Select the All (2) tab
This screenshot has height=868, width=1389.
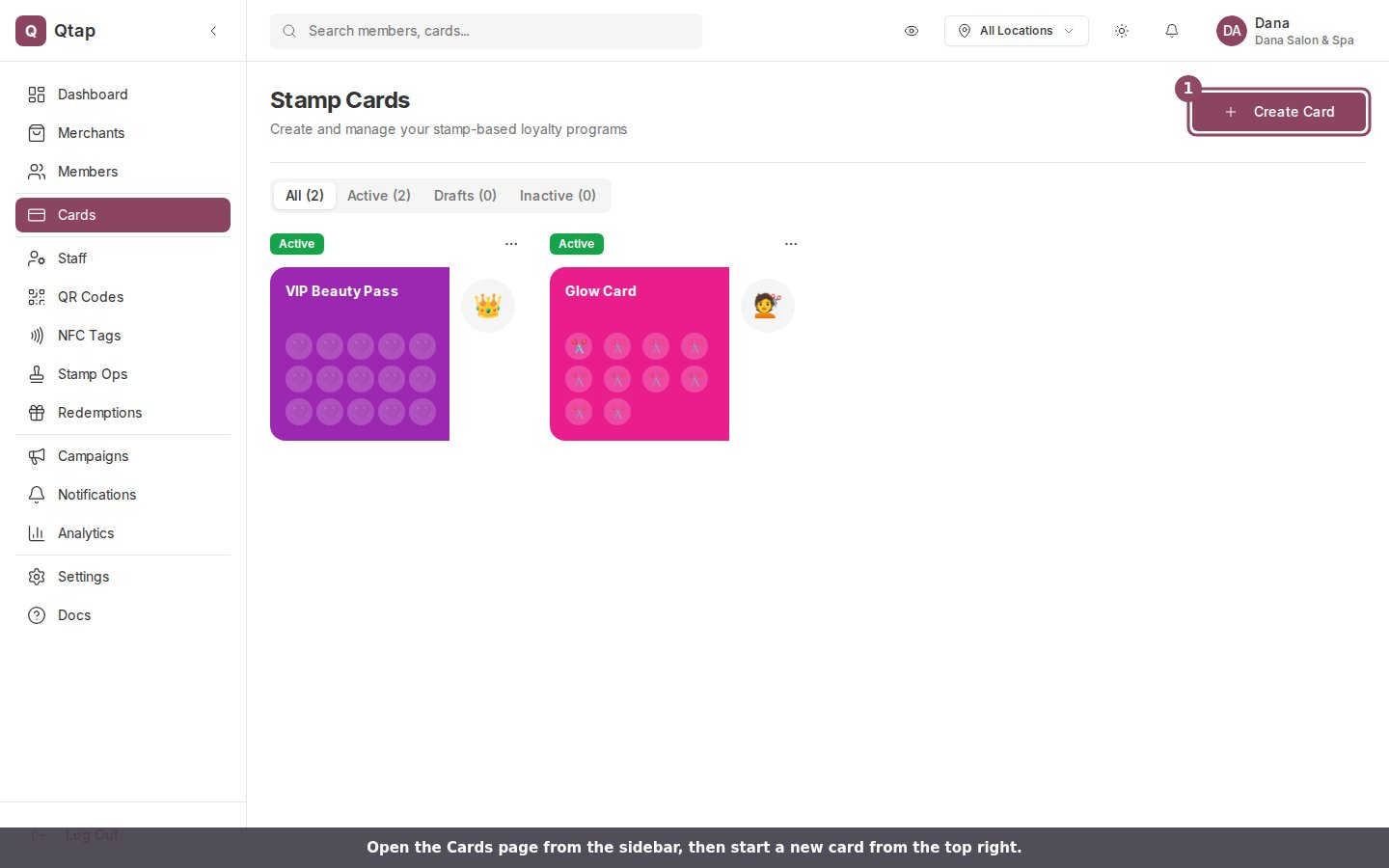click(x=305, y=196)
